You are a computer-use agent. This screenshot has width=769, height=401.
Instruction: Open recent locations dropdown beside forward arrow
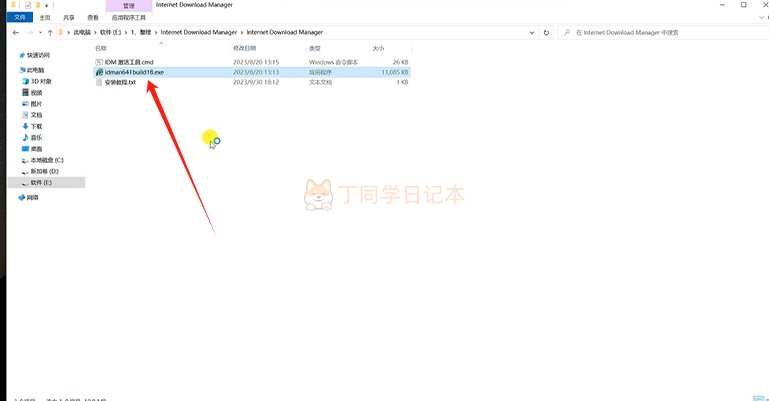(40, 32)
